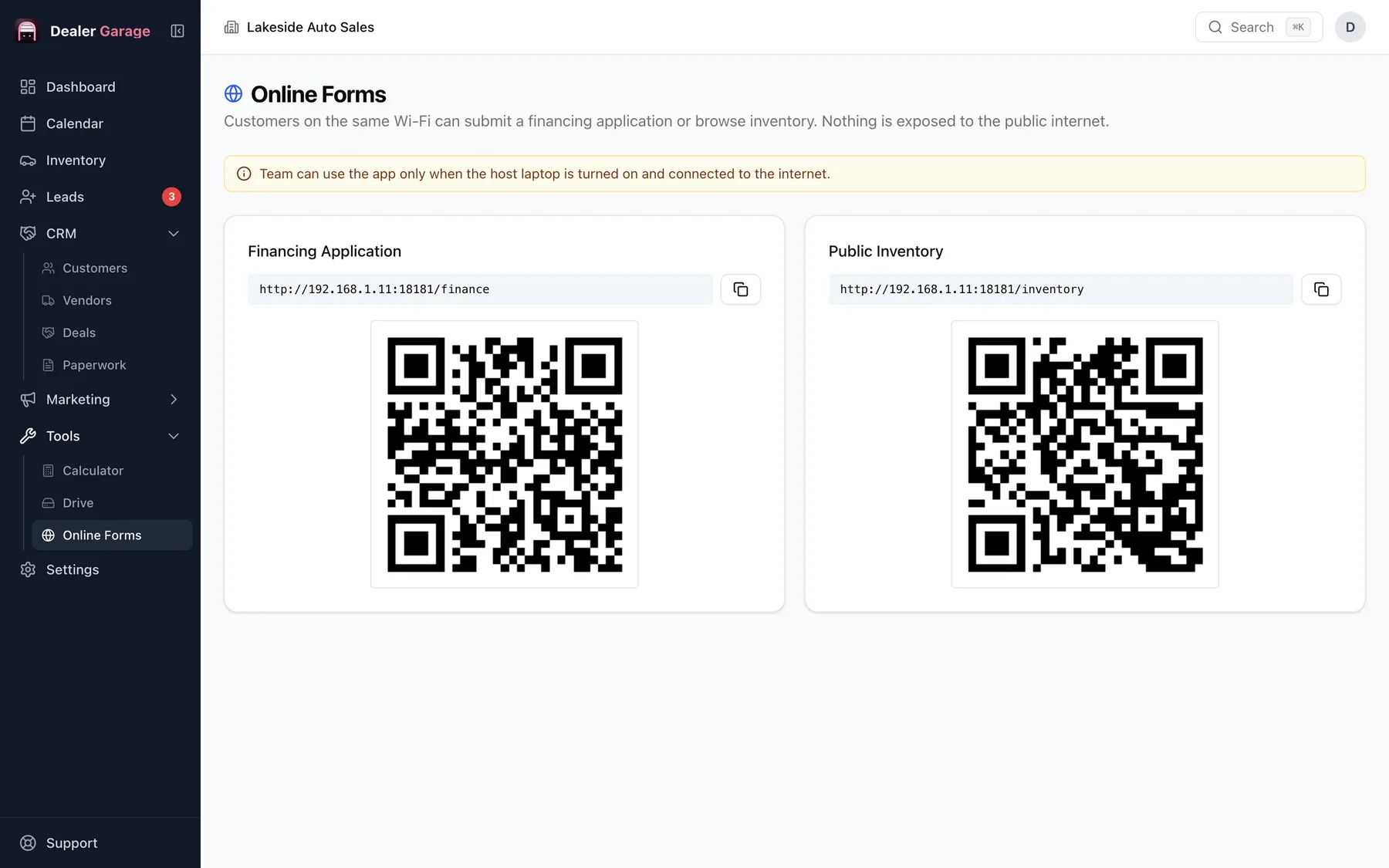Click the CRM handshake icon
Viewport: 1389px width, 868px height.
(28, 234)
